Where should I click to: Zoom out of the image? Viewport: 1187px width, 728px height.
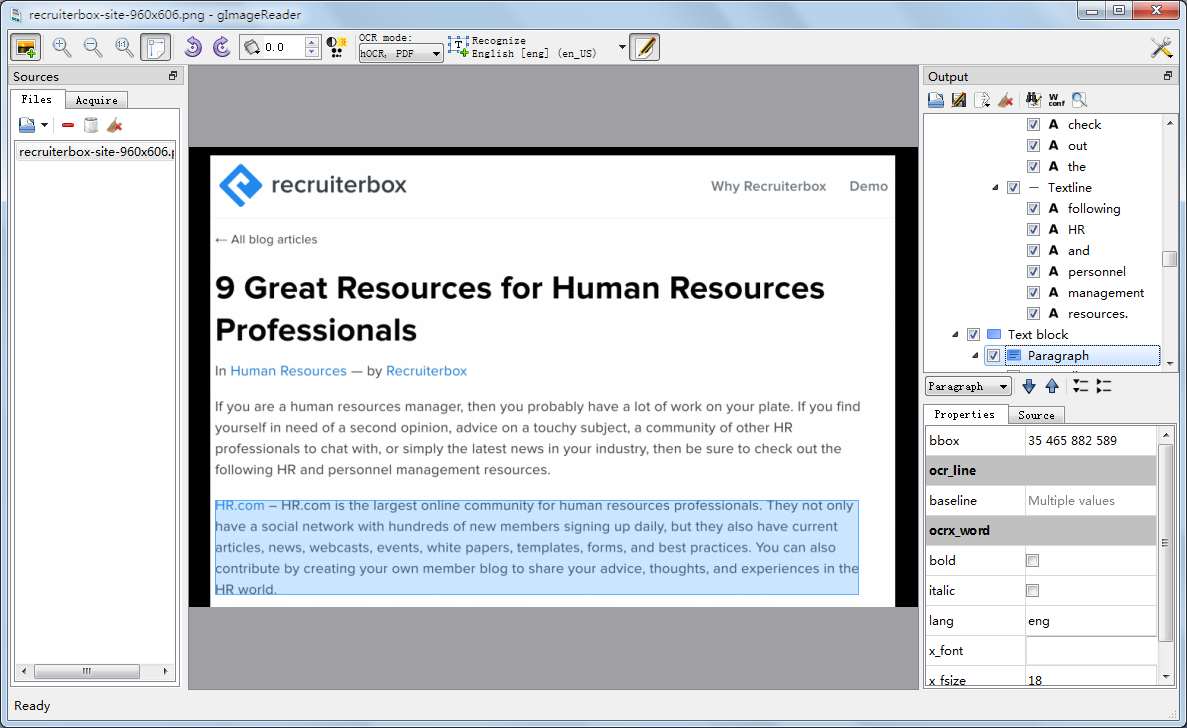[93, 48]
